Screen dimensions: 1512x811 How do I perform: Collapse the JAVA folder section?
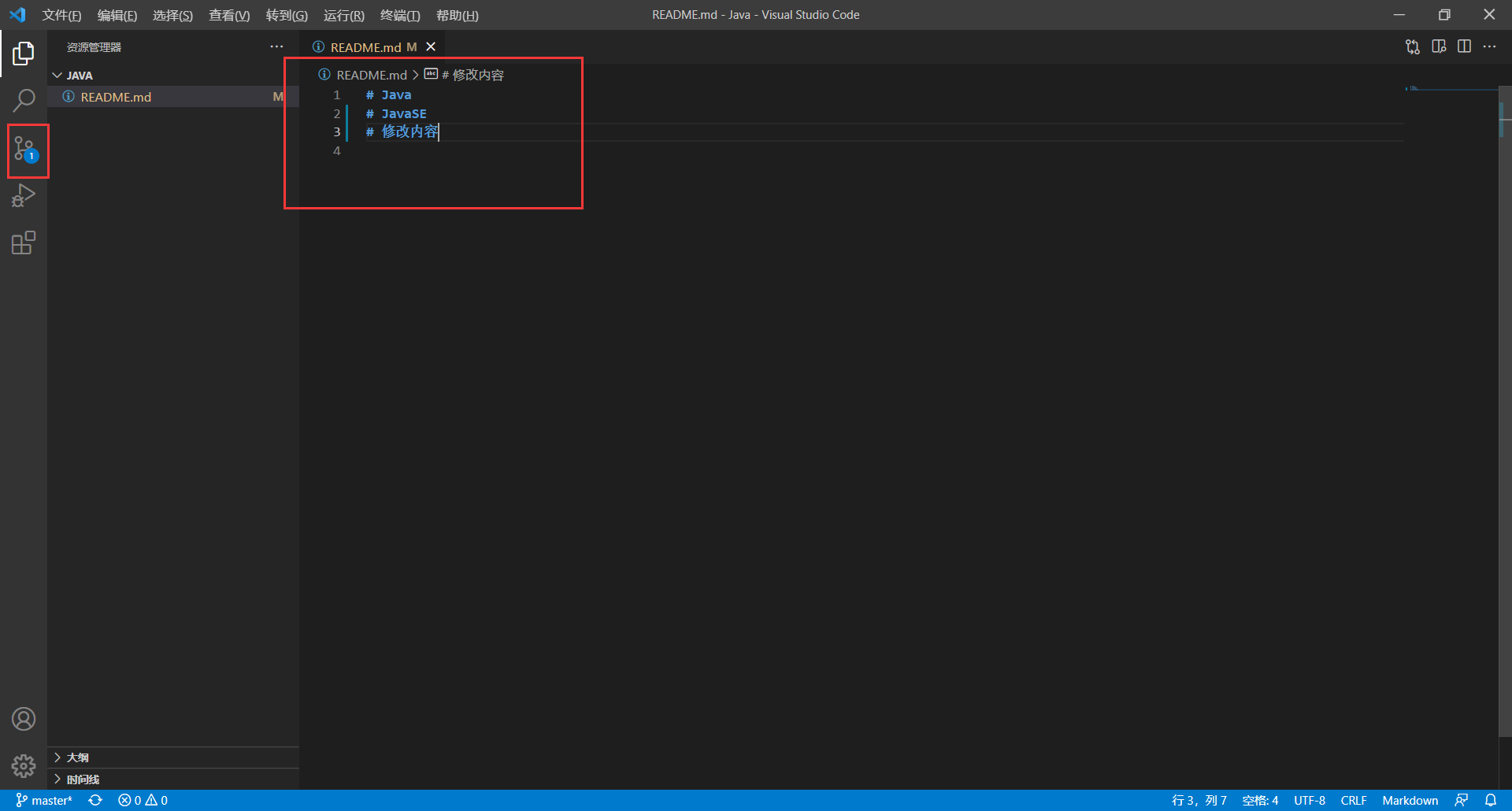coord(172,75)
